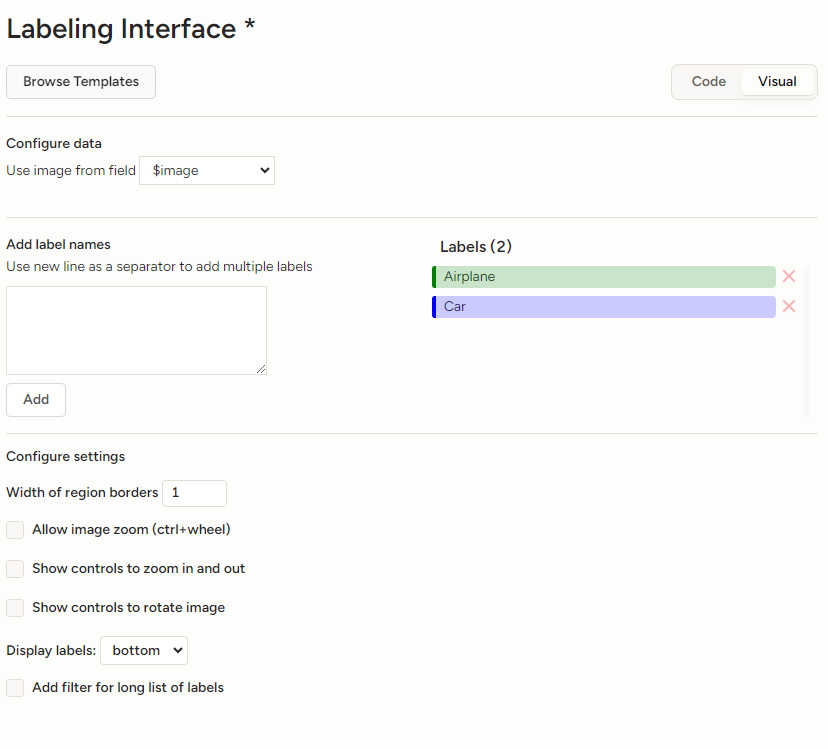Check Add filter for long list of labels
The image size is (828, 749).
click(15, 688)
